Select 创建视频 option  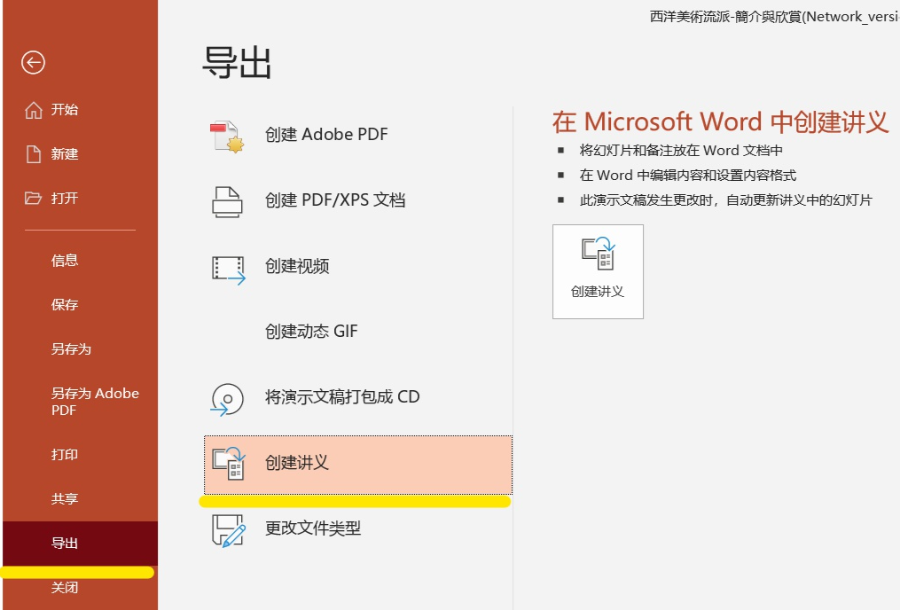click(358, 266)
